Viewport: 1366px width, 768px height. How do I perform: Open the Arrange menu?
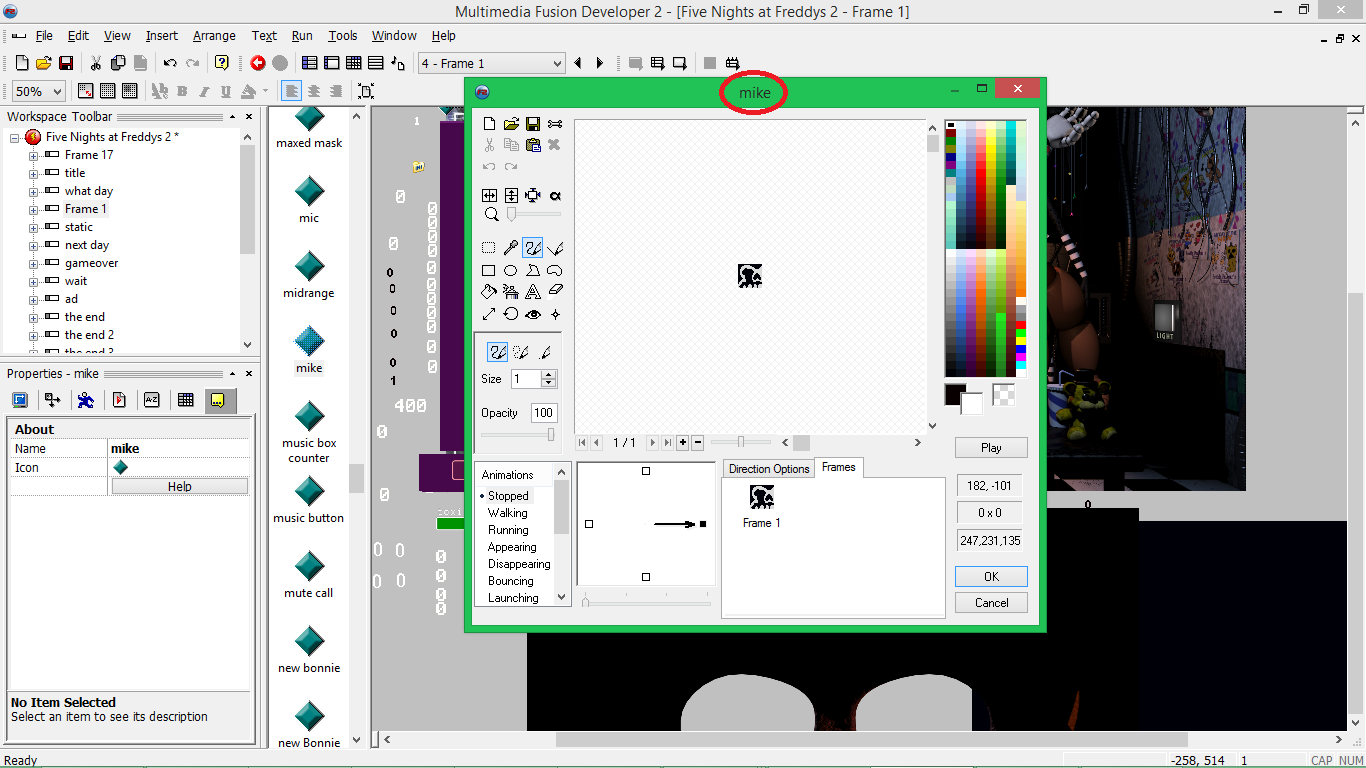(215, 36)
